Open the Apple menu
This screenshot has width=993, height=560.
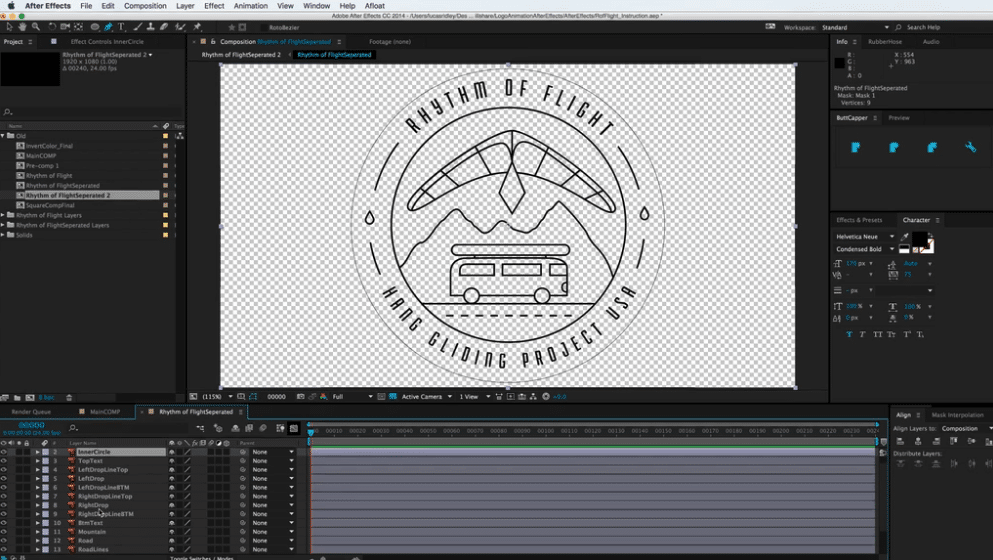pyautogui.click(x=11, y=6)
